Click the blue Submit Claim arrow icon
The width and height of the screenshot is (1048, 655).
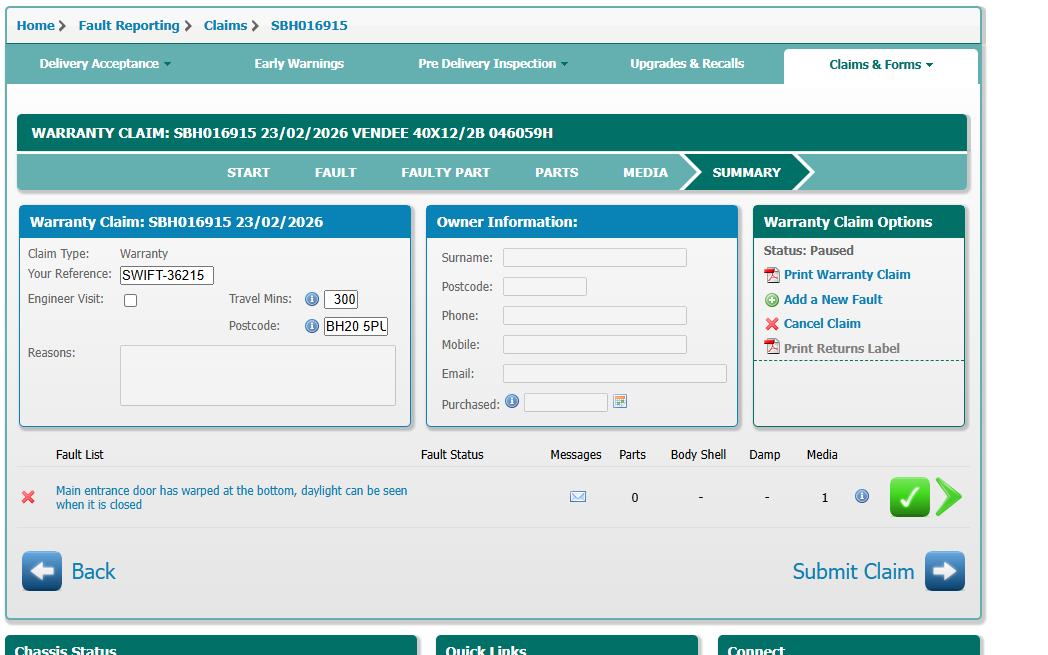click(x=945, y=571)
